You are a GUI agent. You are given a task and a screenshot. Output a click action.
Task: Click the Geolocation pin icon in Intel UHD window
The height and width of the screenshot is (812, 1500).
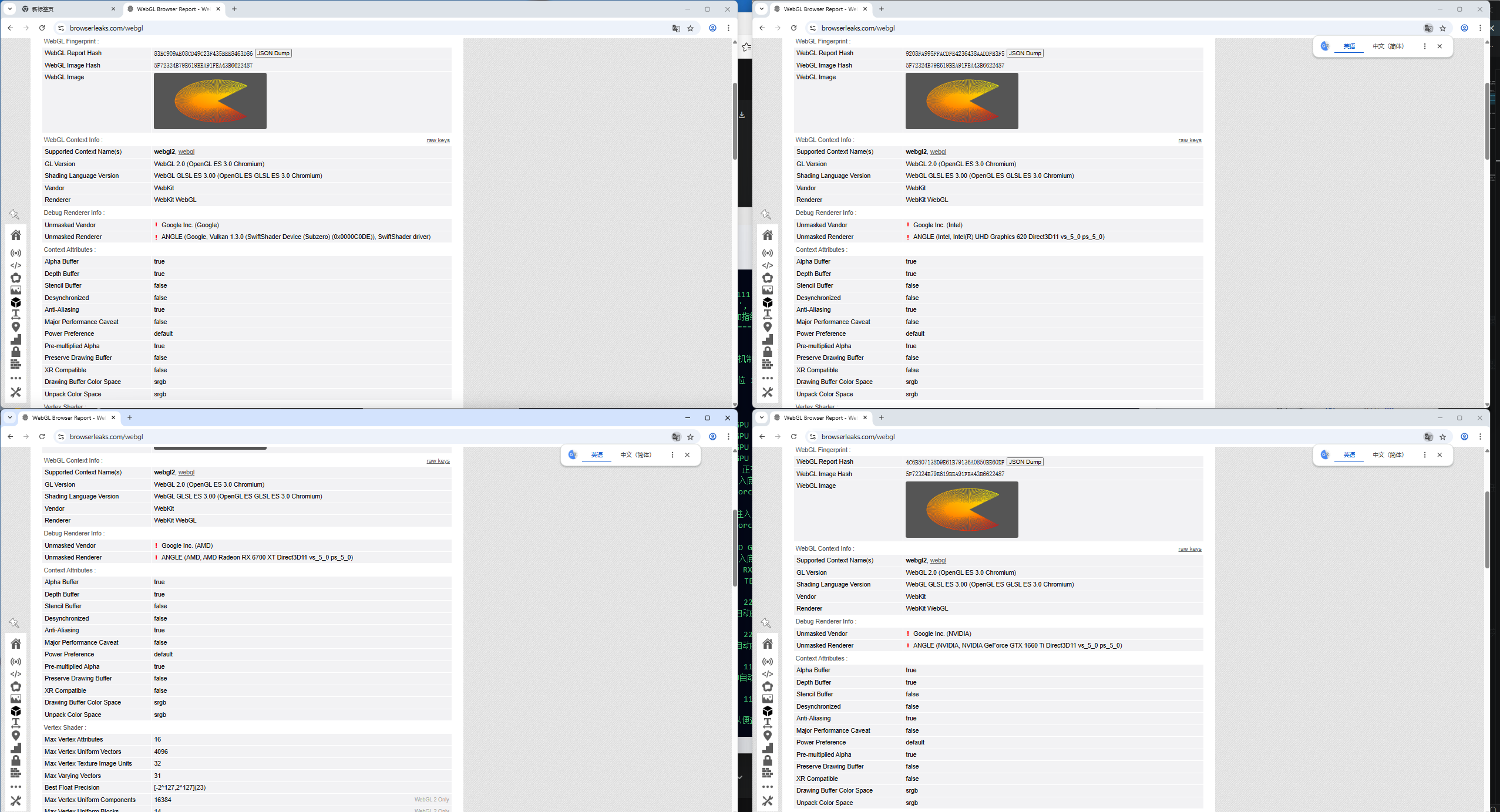point(768,327)
